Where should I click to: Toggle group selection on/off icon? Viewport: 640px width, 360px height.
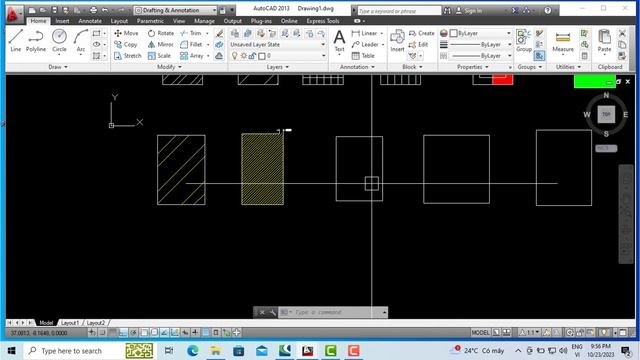[539, 56]
